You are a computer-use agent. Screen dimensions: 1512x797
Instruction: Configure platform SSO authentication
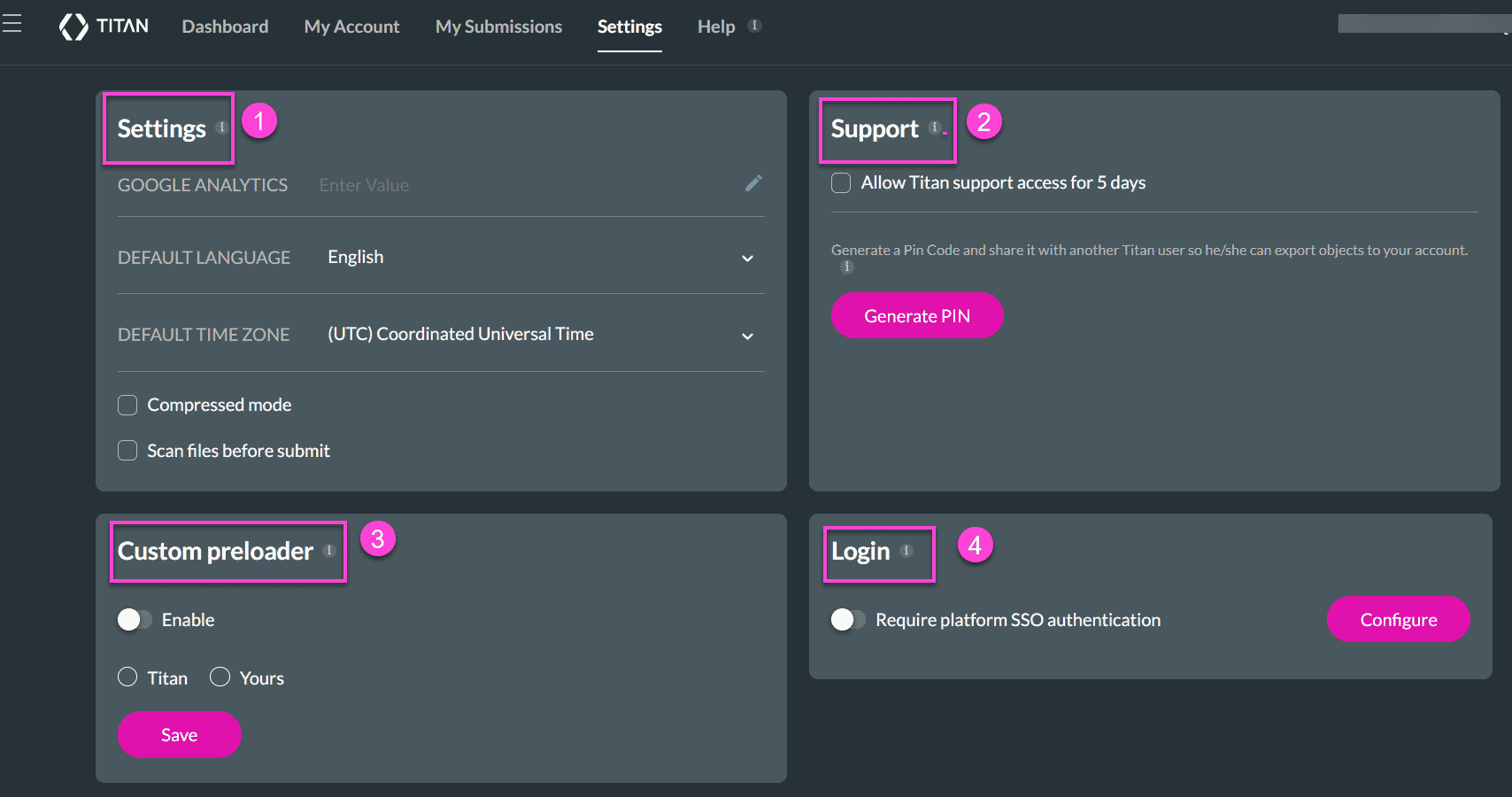pos(1398,619)
